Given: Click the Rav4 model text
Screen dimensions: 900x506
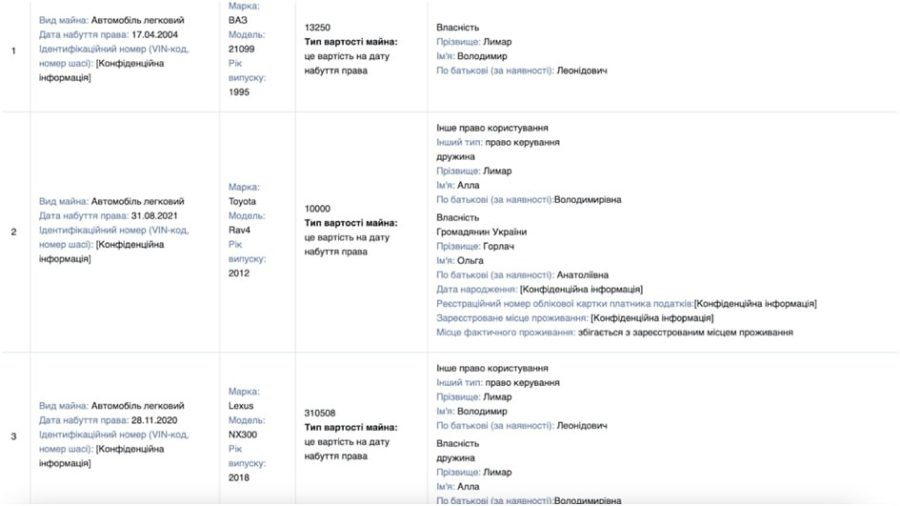Looking at the screenshot, I should point(240,230).
